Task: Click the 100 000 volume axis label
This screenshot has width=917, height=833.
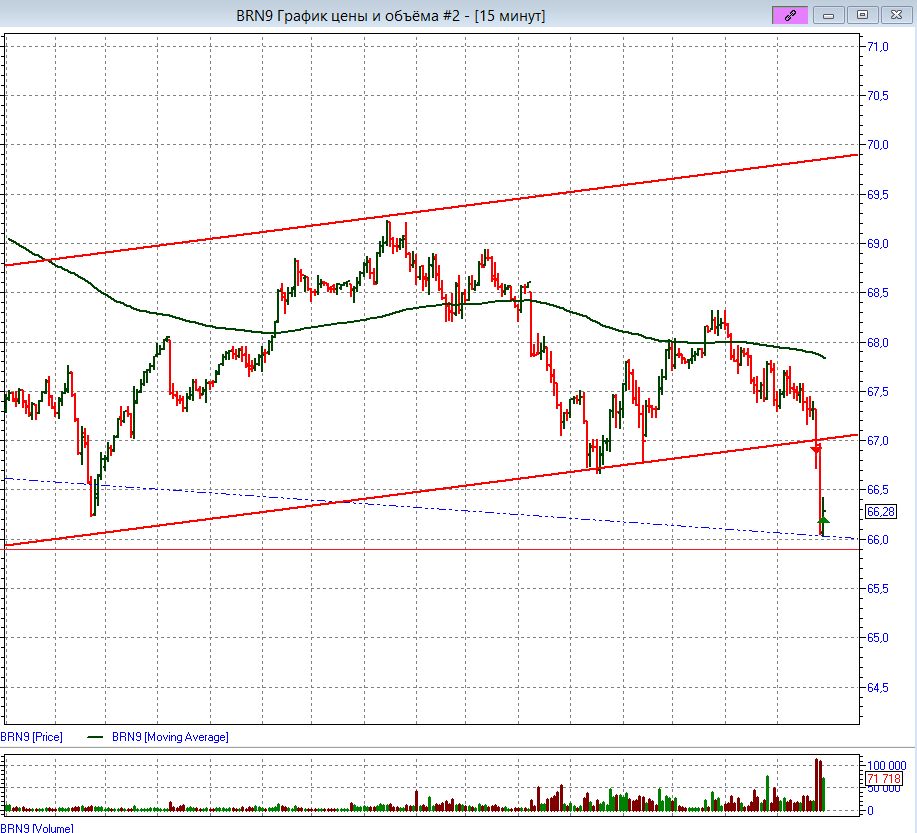Action: pyautogui.click(x=883, y=763)
